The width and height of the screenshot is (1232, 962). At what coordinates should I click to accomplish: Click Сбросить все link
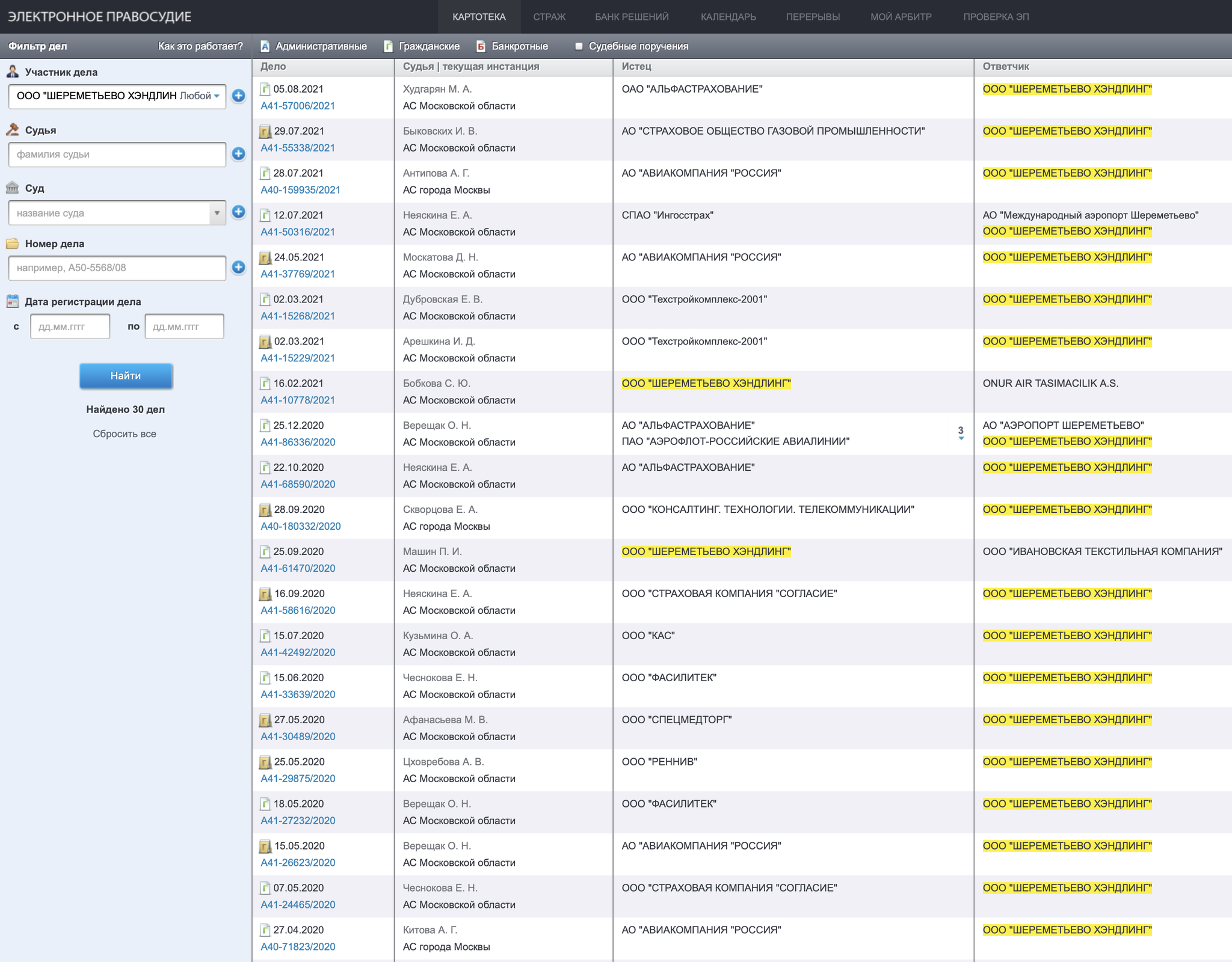[x=125, y=434]
